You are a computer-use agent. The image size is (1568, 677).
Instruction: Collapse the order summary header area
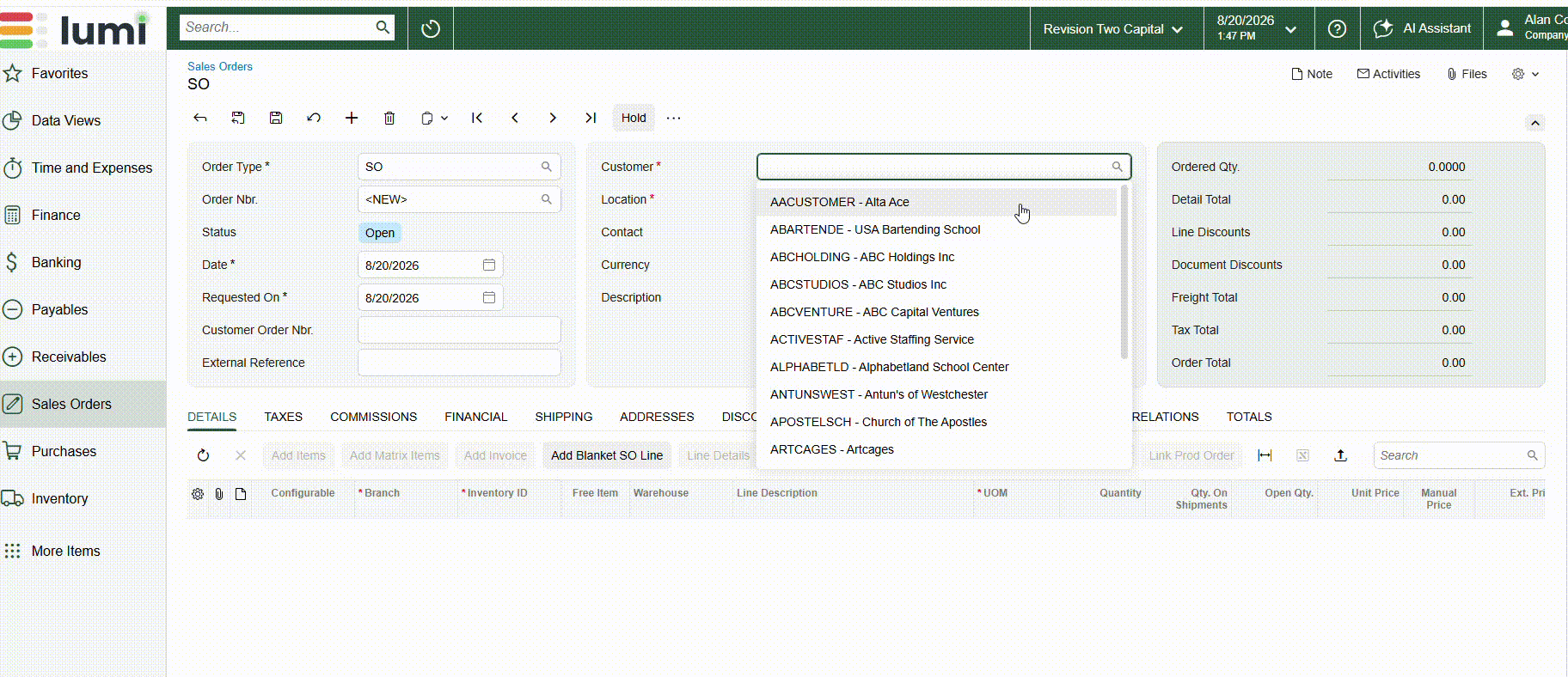1534,123
